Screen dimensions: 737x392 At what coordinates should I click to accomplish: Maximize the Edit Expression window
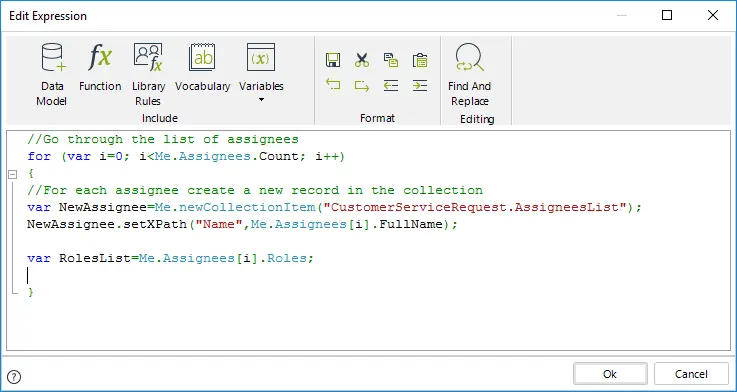[x=666, y=16]
